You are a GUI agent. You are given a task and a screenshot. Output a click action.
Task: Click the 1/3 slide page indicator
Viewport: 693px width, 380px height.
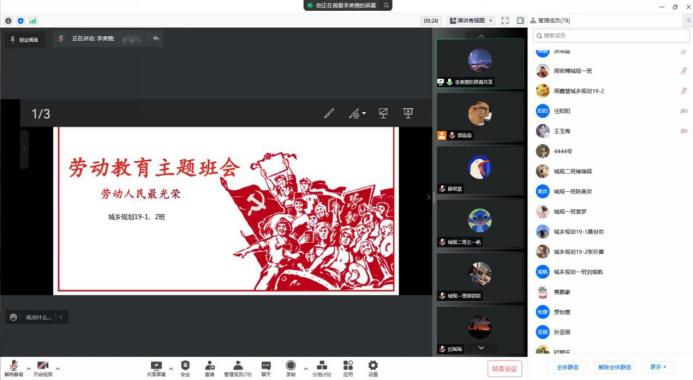coord(41,114)
